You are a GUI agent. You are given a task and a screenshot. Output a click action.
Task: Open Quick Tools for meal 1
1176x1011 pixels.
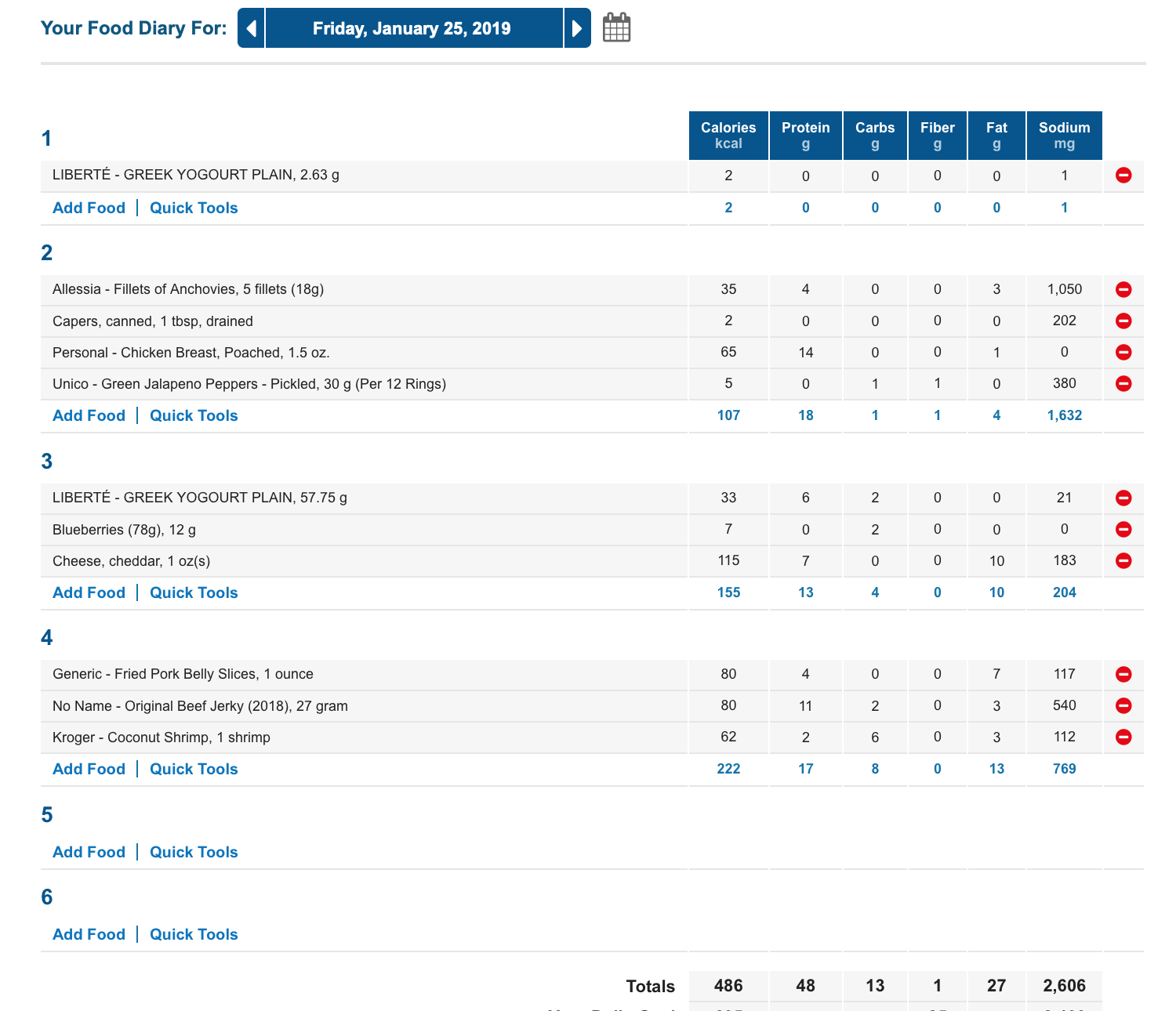(194, 208)
